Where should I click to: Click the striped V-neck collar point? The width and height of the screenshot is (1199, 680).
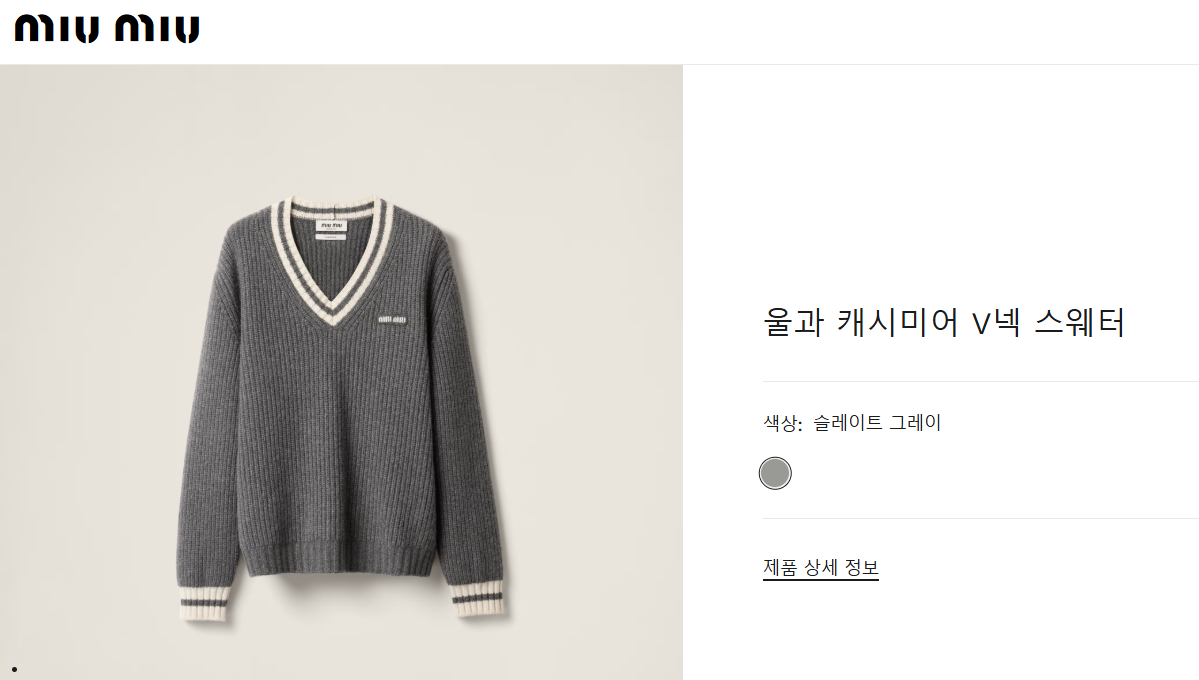tap(333, 315)
